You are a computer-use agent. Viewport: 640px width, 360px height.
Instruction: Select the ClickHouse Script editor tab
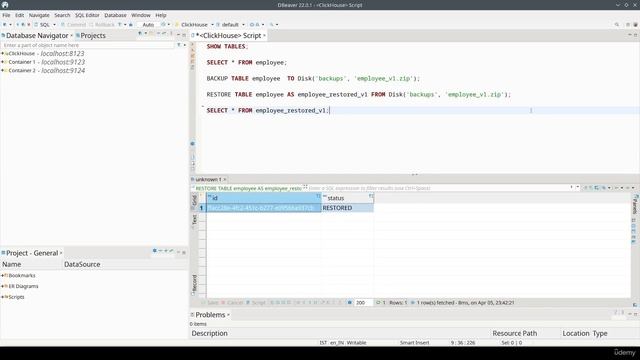(x=229, y=36)
